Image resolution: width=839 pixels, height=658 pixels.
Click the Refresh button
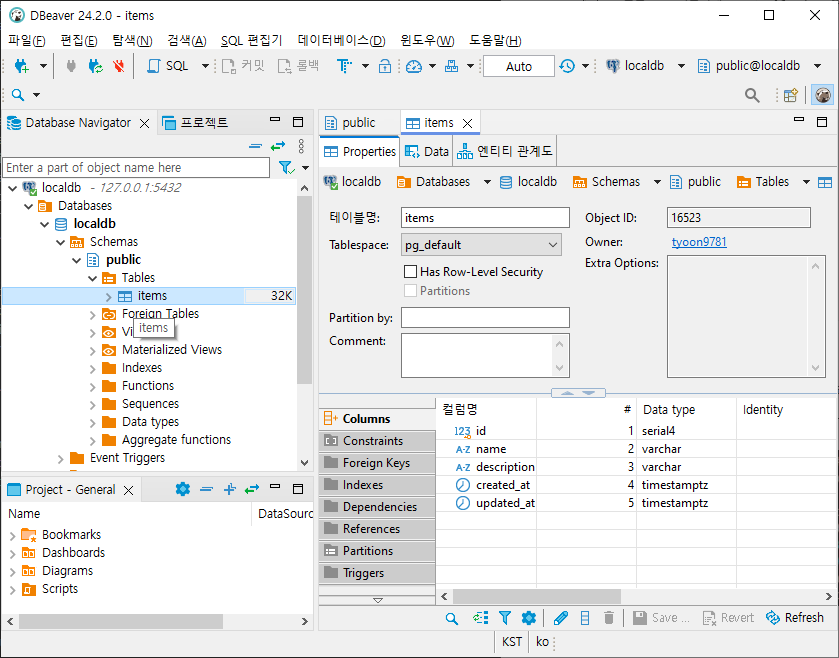click(795, 618)
